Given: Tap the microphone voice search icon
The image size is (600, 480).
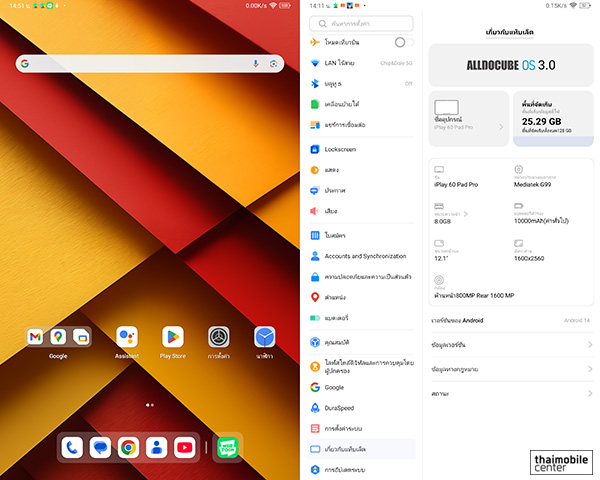Looking at the screenshot, I should (256, 64).
